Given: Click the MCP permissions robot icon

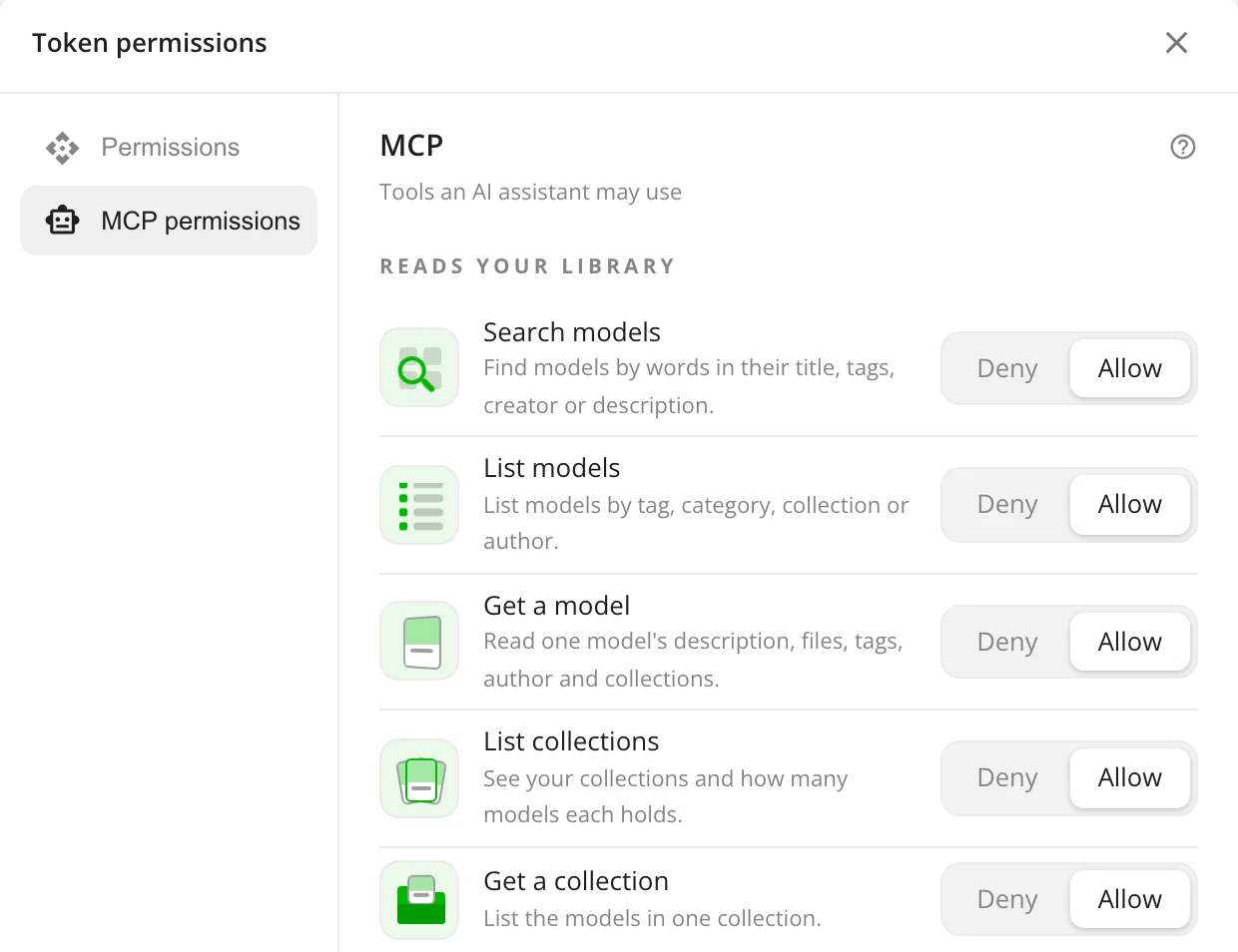Looking at the screenshot, I should click(x=62, y=221).
